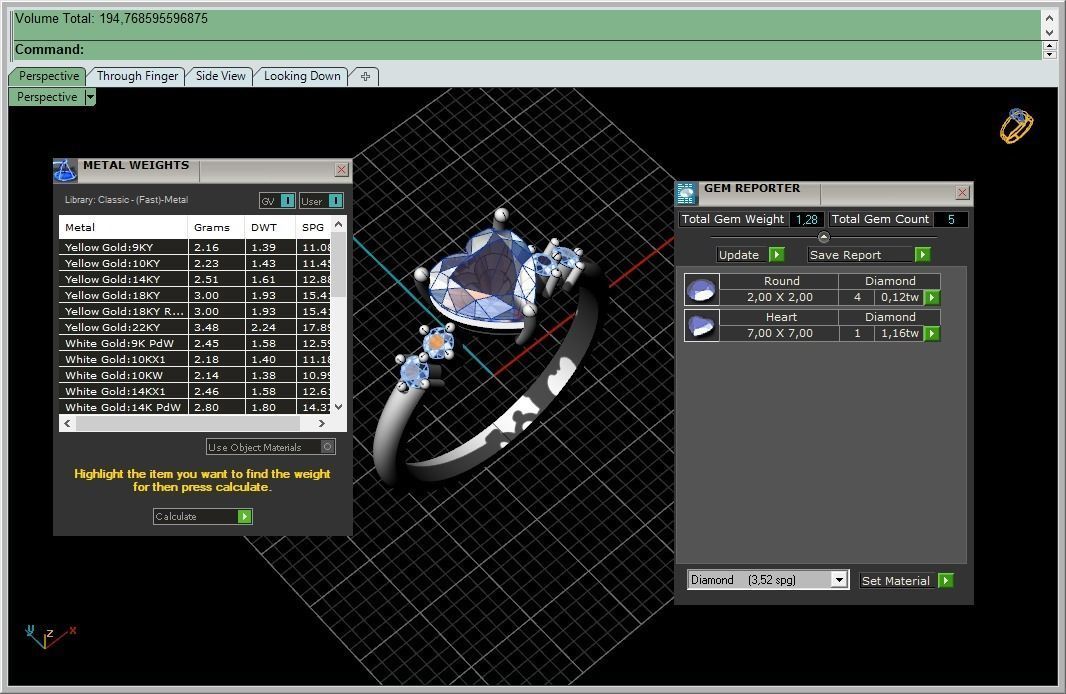The image size is (1066, 694).
Task: Click green arrow on Round Diamond row
Action: click(x=933, y=297)
